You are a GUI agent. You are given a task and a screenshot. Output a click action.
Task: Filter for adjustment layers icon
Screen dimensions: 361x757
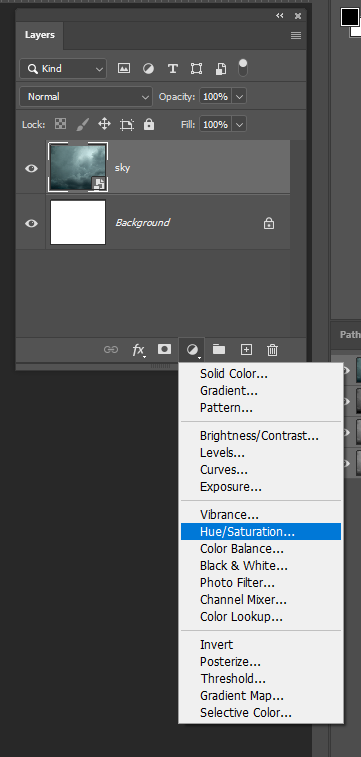click(148, 69)
